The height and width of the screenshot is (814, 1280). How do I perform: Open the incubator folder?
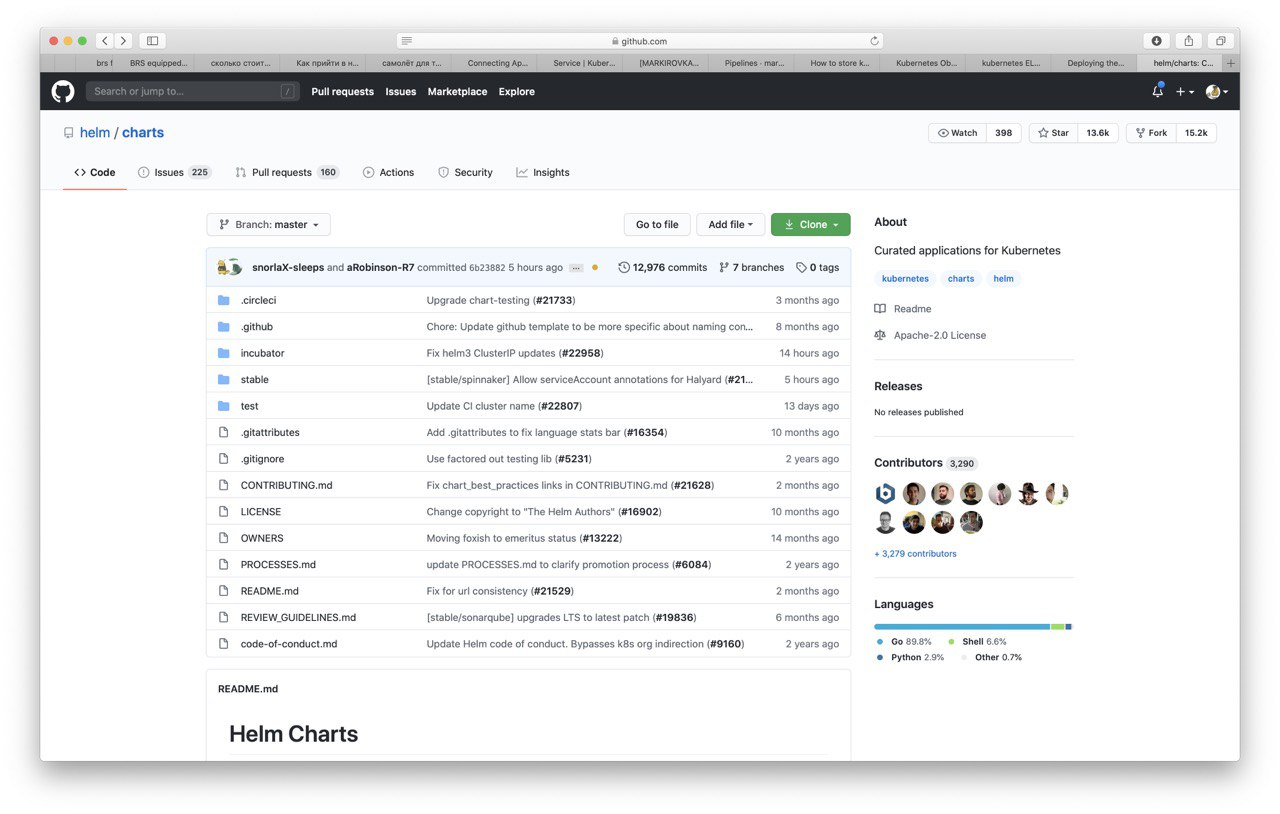pyautogui.click(x=262, y=353)
